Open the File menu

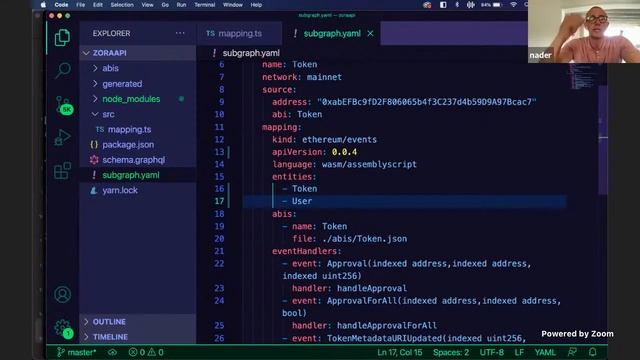click(x=80, y=5)
